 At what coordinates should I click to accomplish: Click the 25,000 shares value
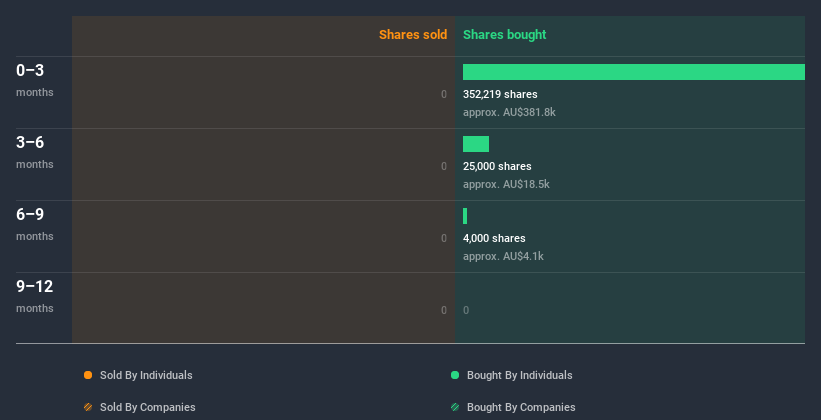(x=497, y=166)
